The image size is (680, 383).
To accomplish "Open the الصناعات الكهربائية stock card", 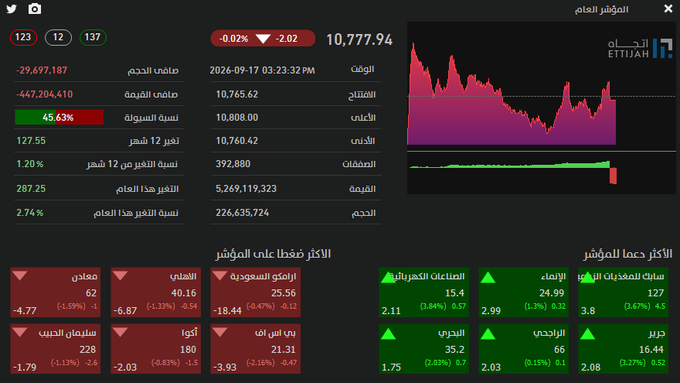I will 424,292.
